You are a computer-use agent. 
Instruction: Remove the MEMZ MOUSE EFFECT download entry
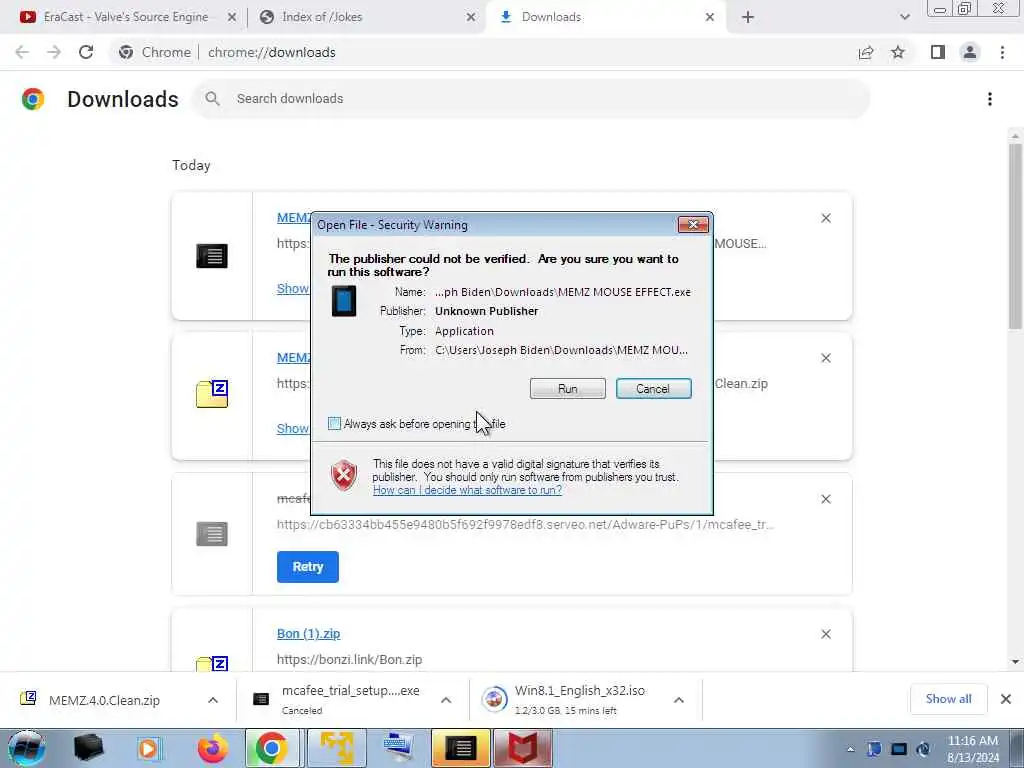click(x=826, y=218)
